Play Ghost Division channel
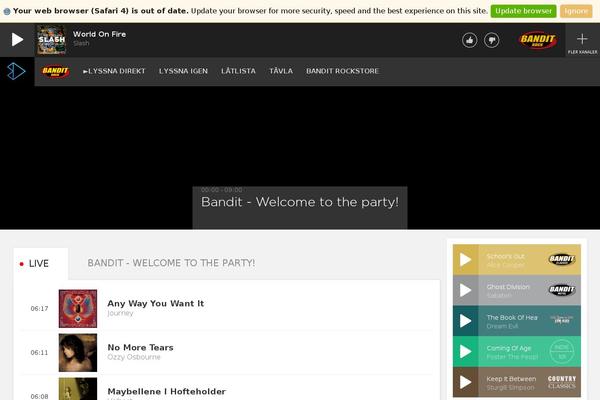 pos(465,290)
